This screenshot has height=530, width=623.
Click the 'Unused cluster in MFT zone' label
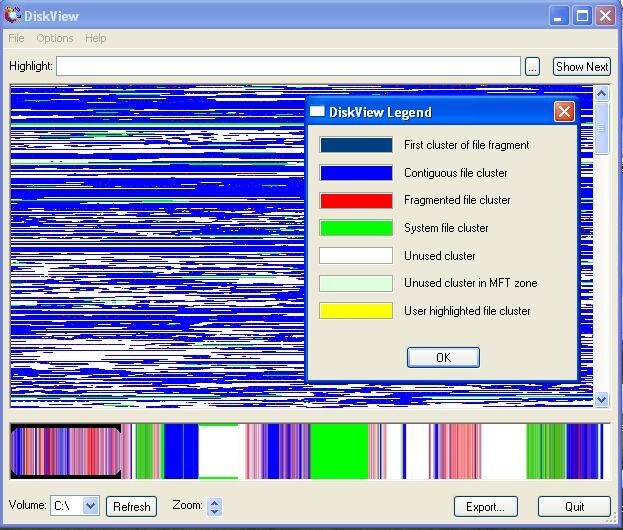pos(470,283)
